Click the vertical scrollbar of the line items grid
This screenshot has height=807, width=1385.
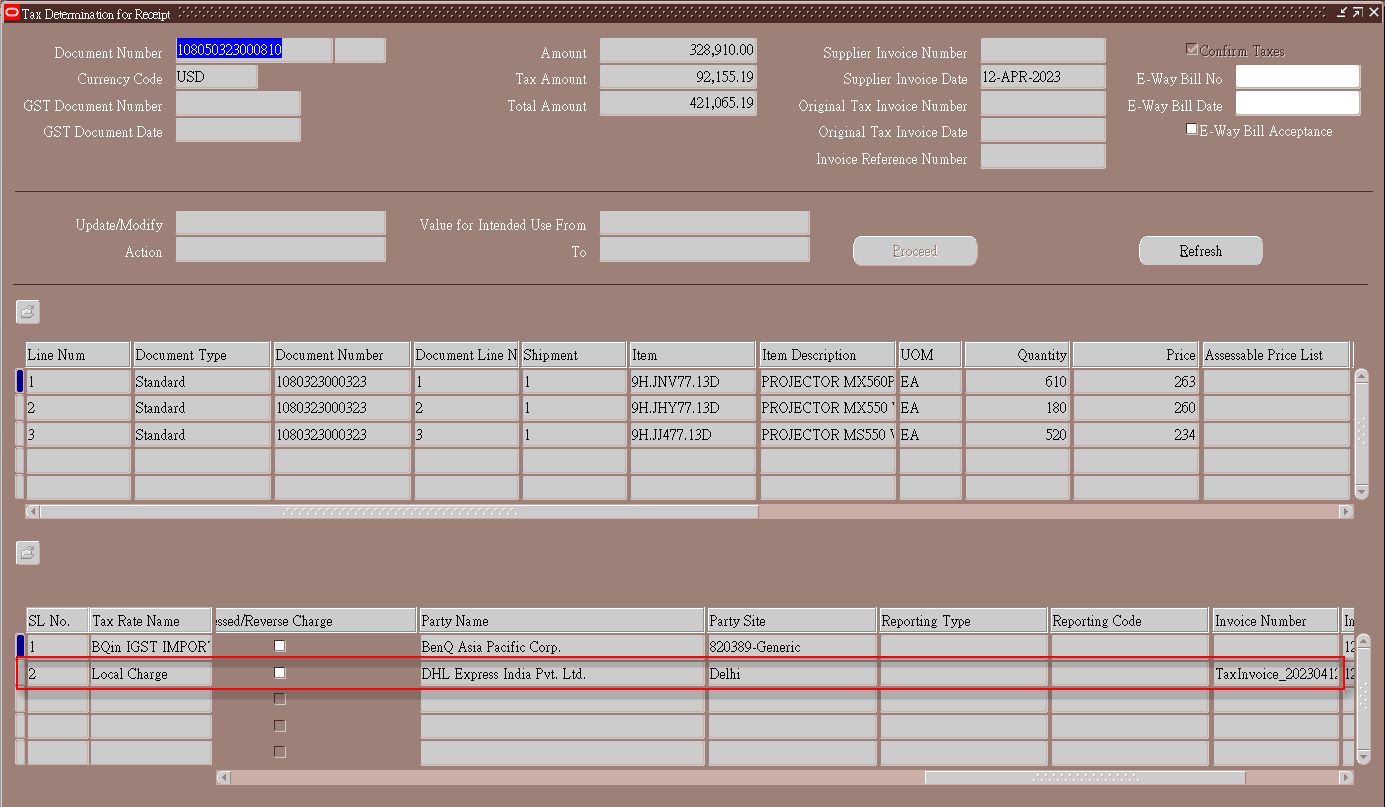pos(1361,433)
